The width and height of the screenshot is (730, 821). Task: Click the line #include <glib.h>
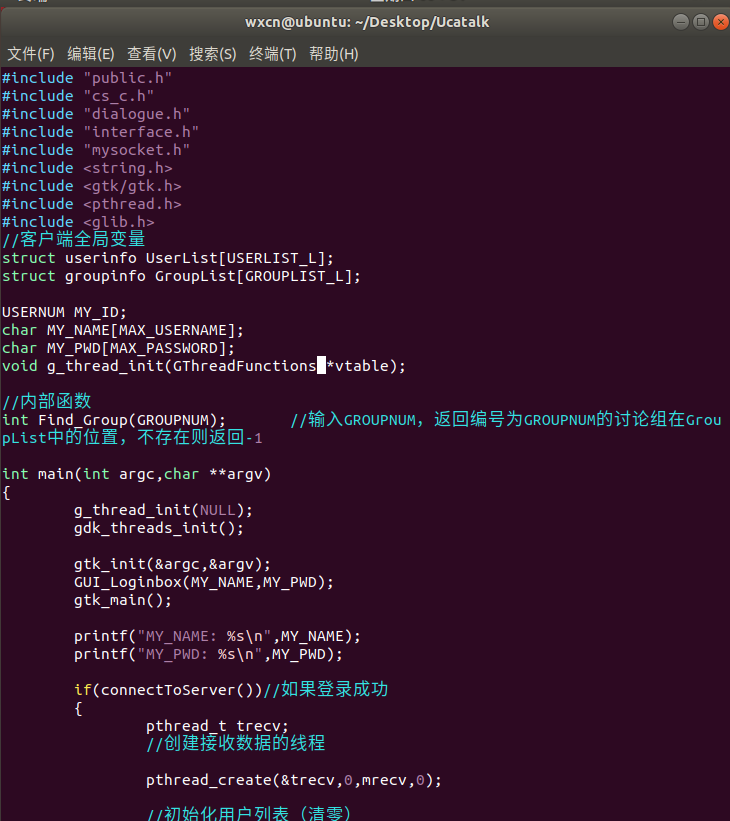pos(78,221)
